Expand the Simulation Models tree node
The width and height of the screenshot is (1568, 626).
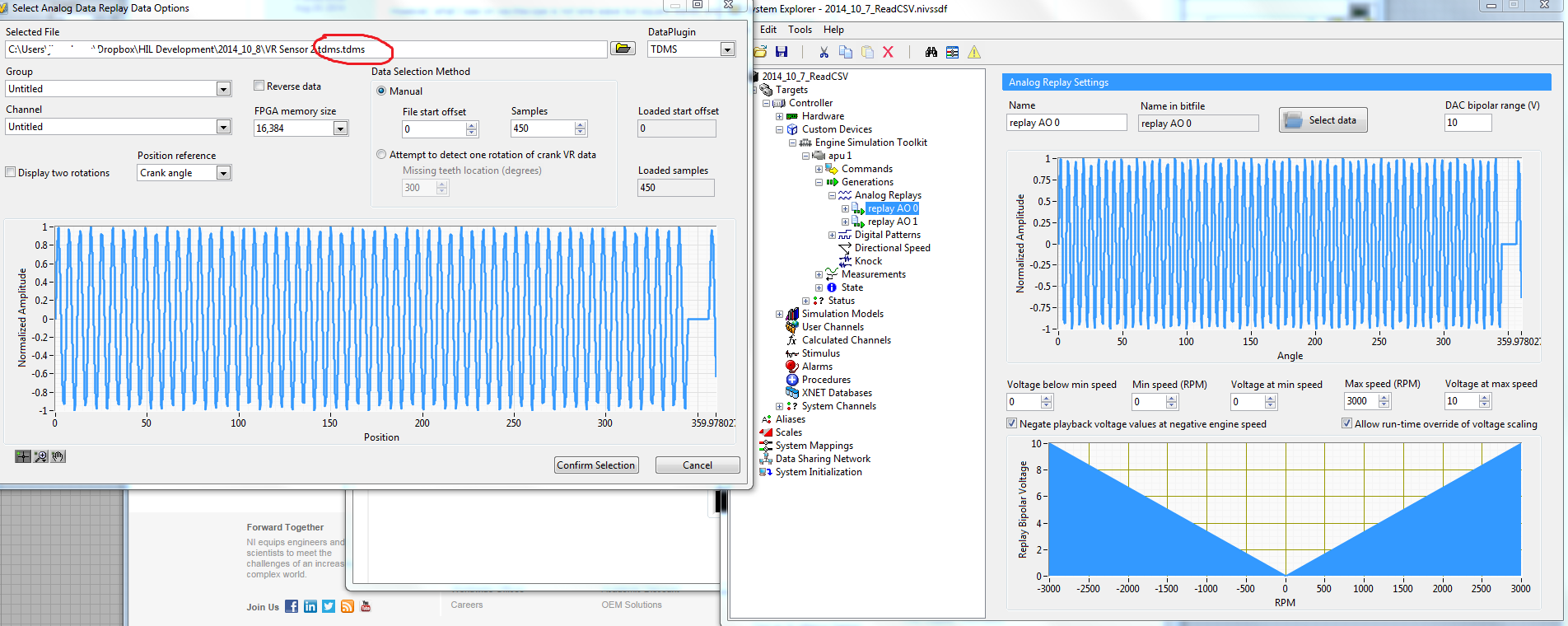tap(779, 314)
